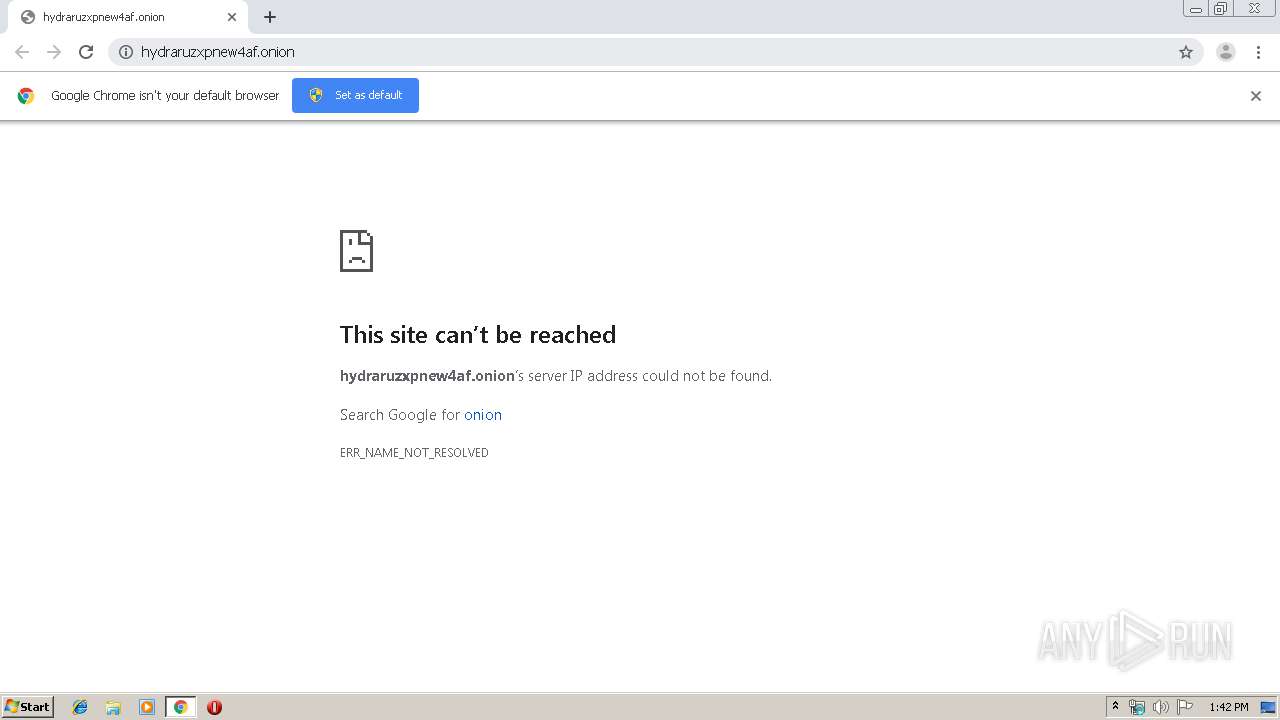Select ERR_NAME_NOT_RESOLVED error code text
The height and width of the screenshot is (720, 1280).
[414, 453]
